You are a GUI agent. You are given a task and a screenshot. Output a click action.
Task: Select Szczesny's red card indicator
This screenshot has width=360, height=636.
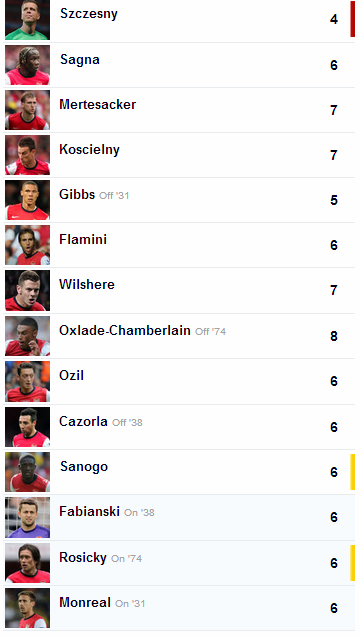(x=352, y=19)
